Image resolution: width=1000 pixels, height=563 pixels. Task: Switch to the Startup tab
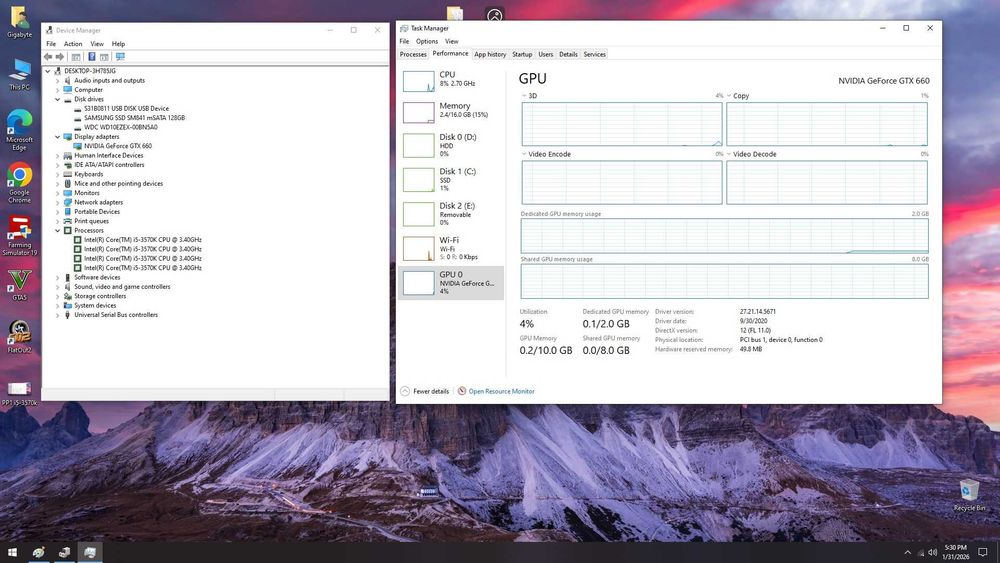coord(522,55)
